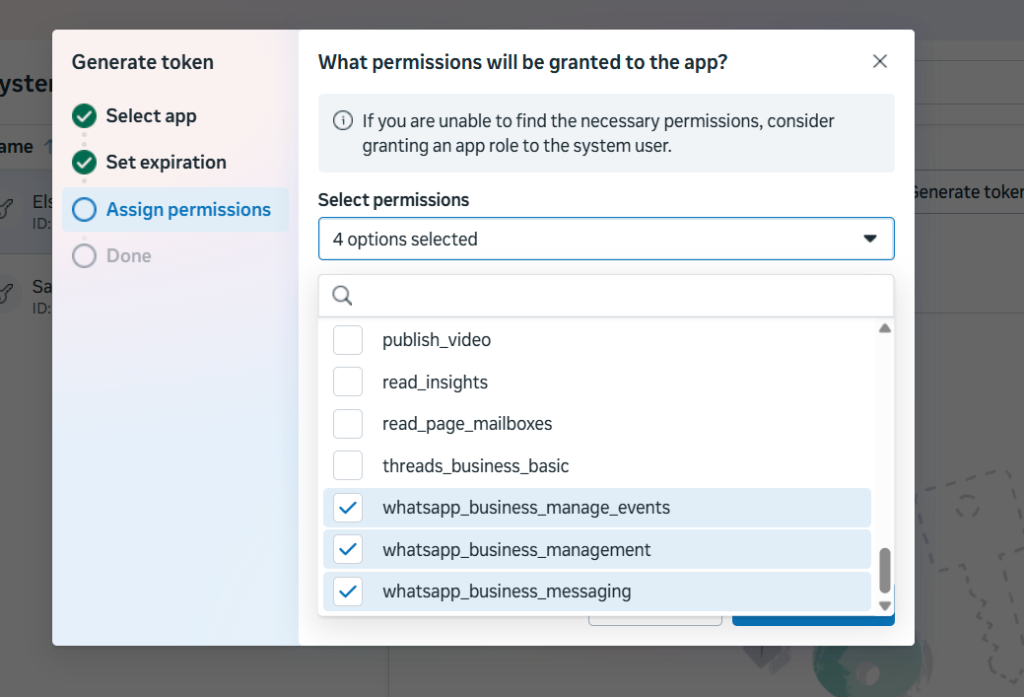Select the Done step in the wizard

(124, 256)
